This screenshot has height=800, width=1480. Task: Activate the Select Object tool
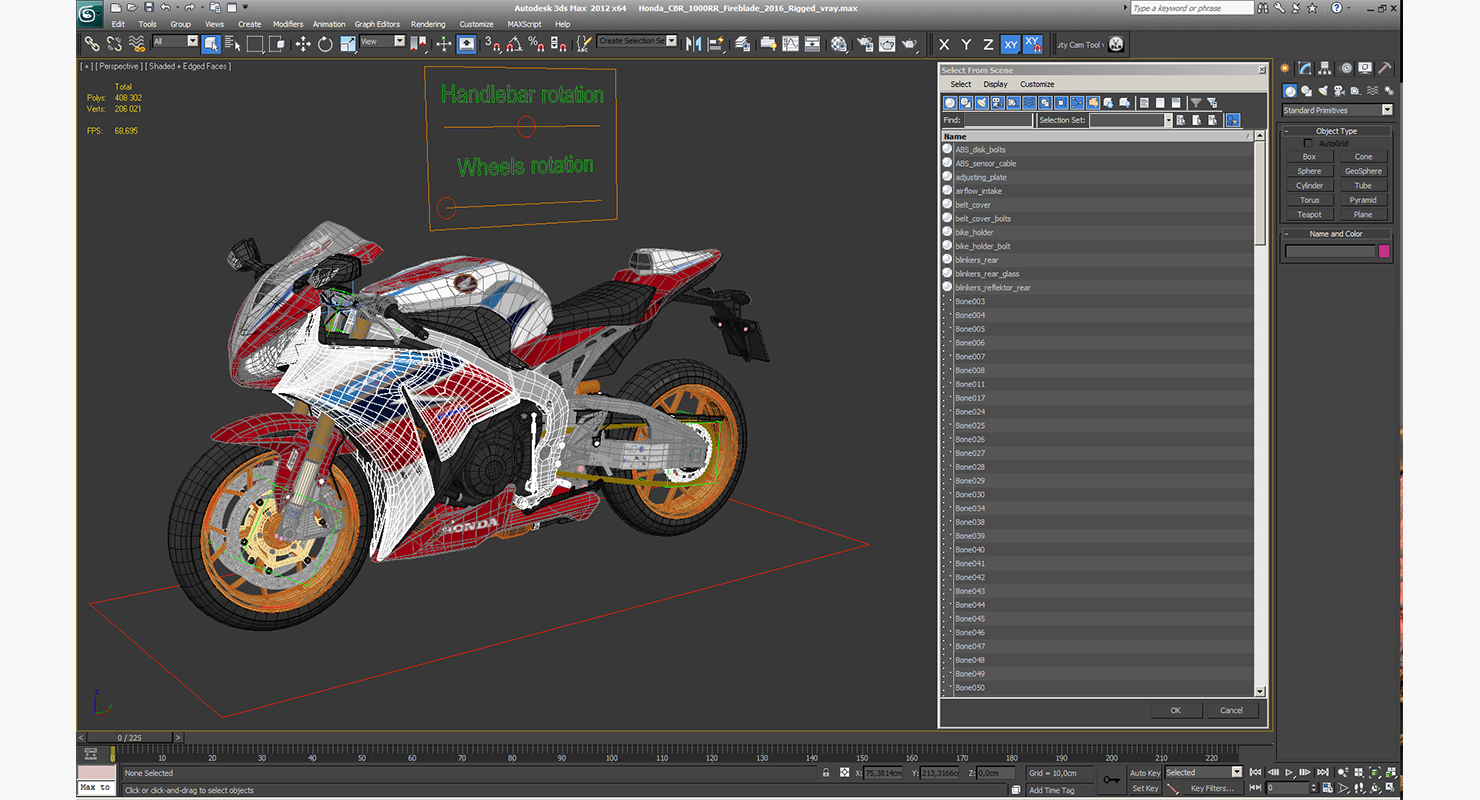tap(211, 44)
